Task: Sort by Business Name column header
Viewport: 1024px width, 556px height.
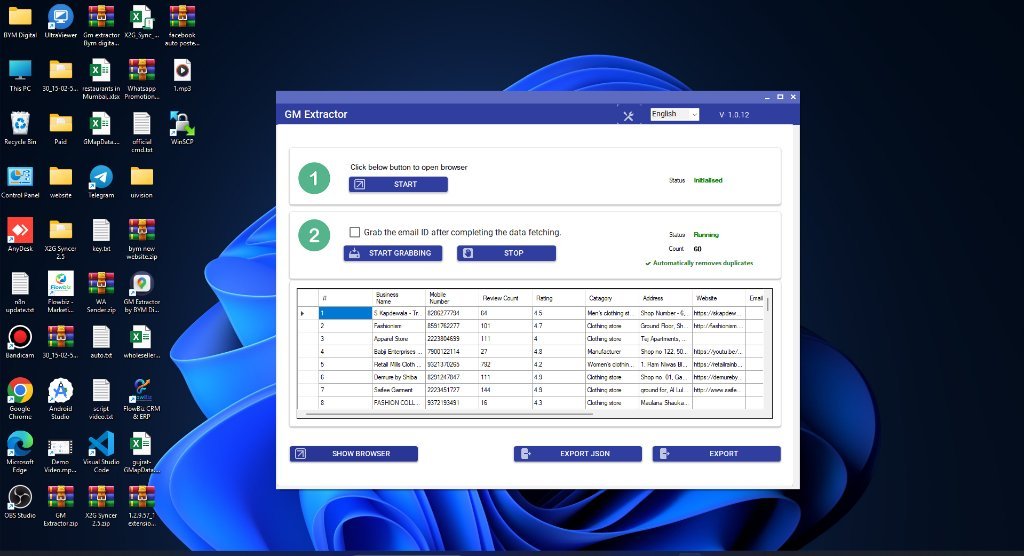Action: pyautogui.click(x=398, y=298)
